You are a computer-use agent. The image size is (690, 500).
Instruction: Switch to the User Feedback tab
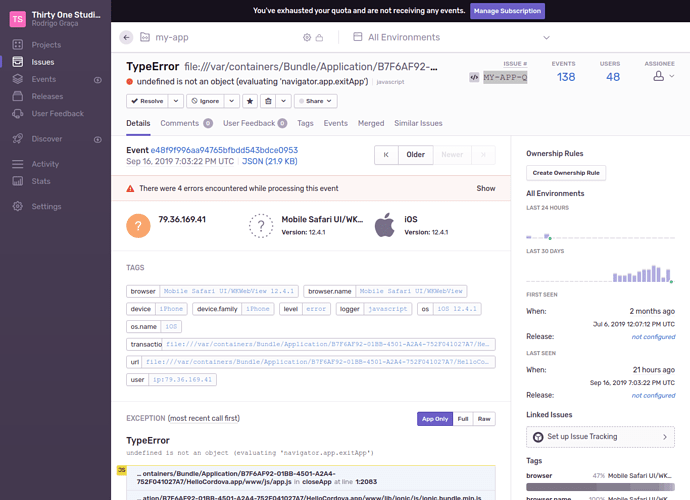255,123
